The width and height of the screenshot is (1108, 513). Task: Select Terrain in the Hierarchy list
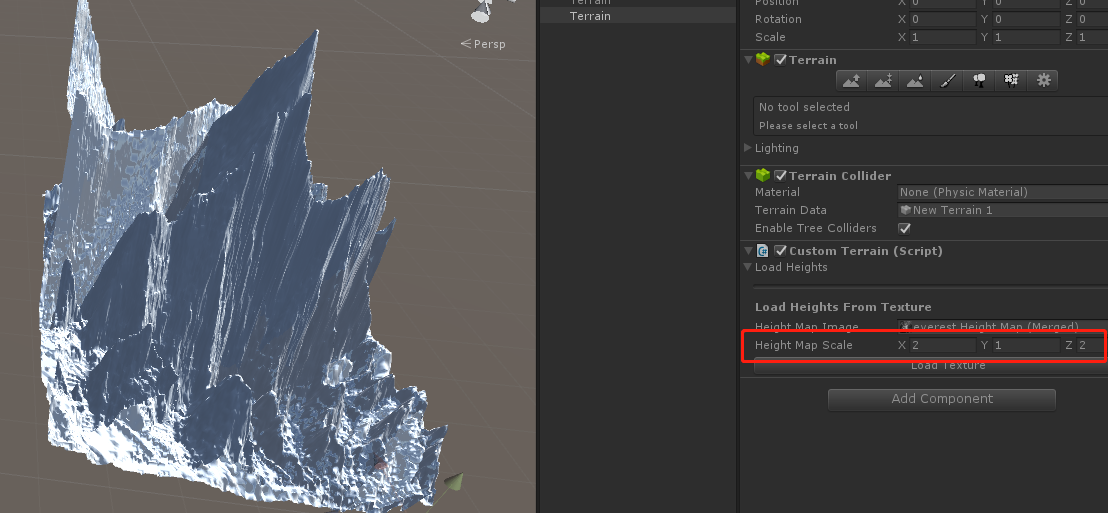[590, 16]
